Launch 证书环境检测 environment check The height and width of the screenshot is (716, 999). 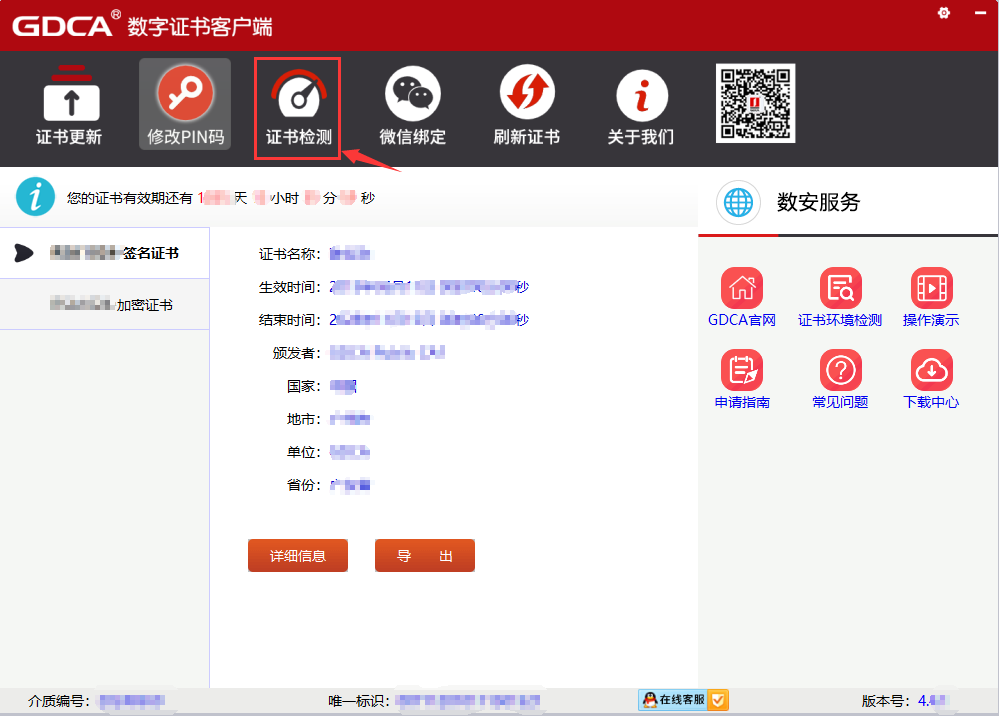click(840, 289)
